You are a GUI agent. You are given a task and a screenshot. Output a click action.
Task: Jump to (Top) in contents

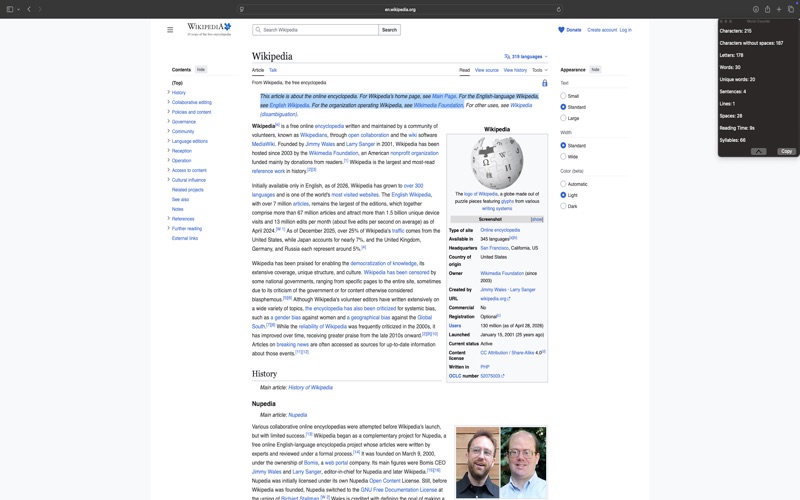click(x=177, y=83)
